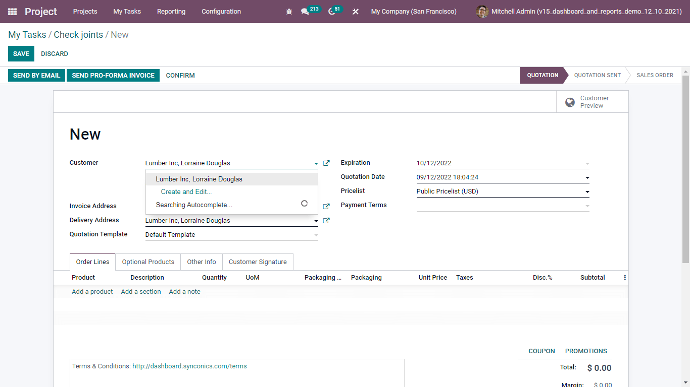Switch to the Optional Products tab

point(148,262)
